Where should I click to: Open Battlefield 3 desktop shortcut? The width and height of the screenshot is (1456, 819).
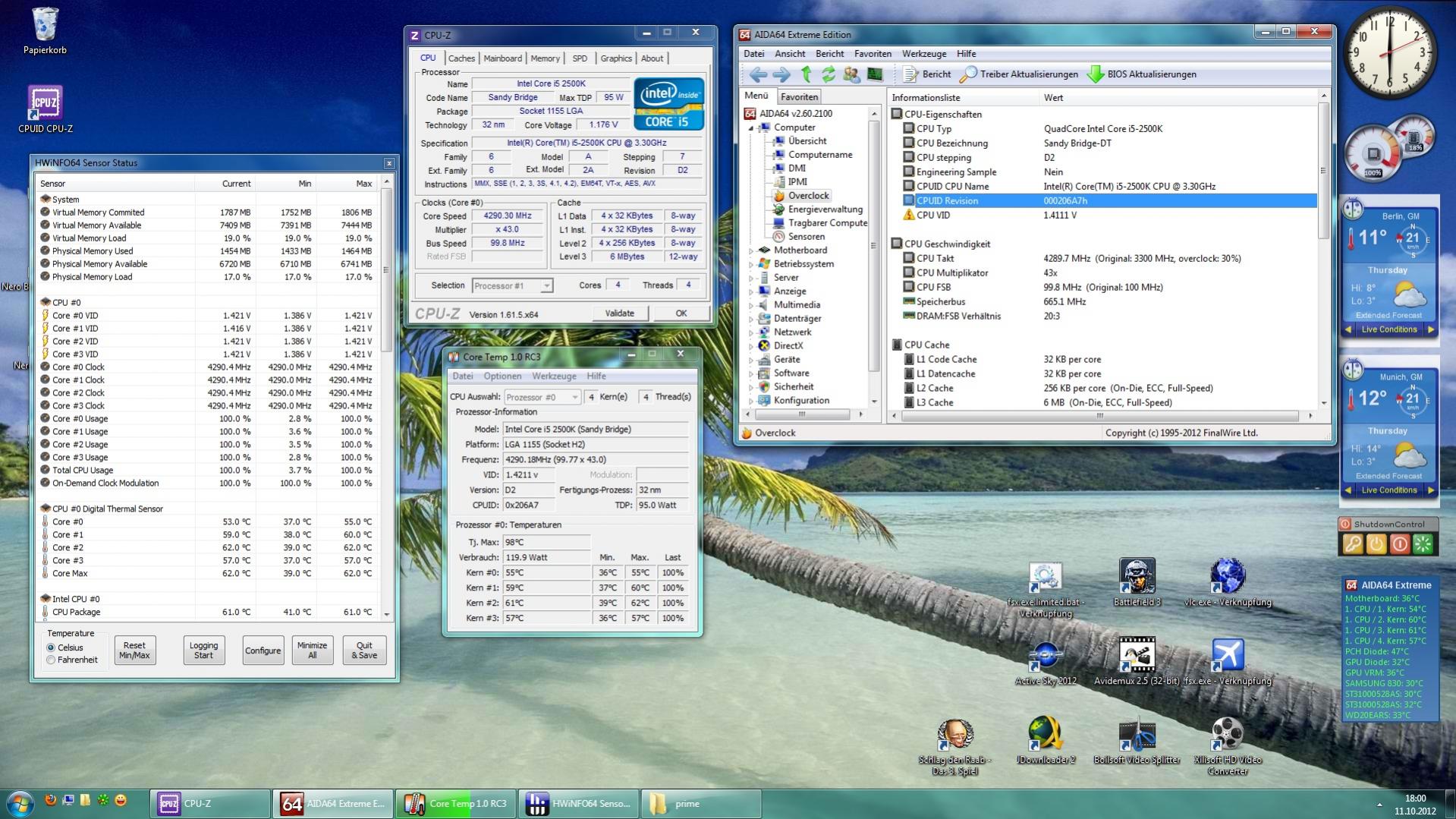(x=1137, y=576)
